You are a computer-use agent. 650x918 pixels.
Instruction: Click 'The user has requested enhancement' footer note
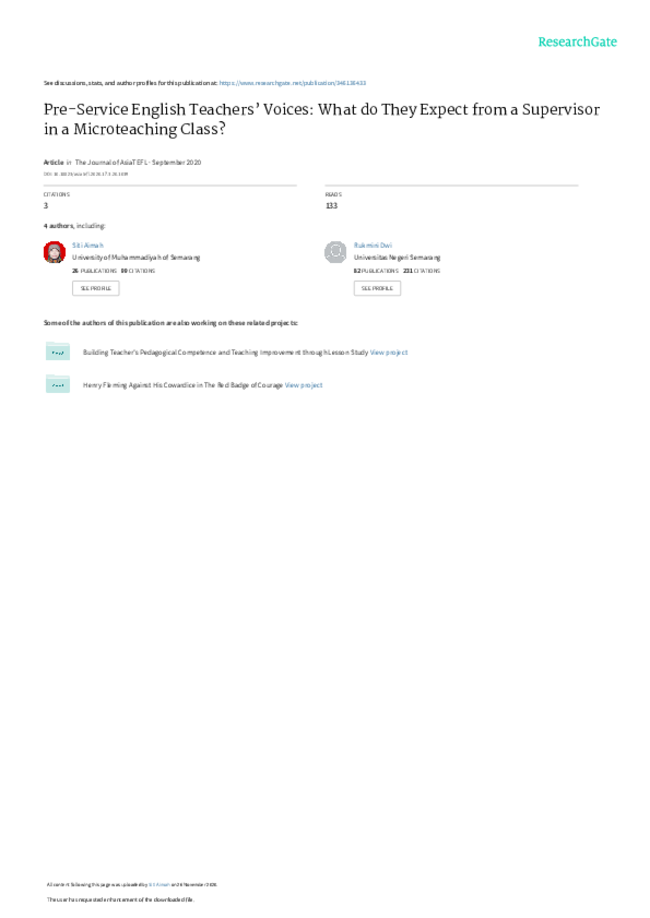pyautogui.click(x=120, y=899)
